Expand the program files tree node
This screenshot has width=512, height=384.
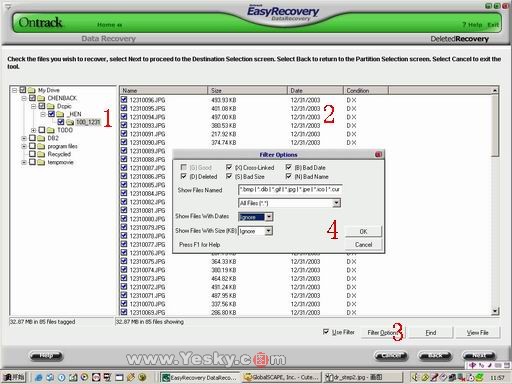tap(24, 146)
